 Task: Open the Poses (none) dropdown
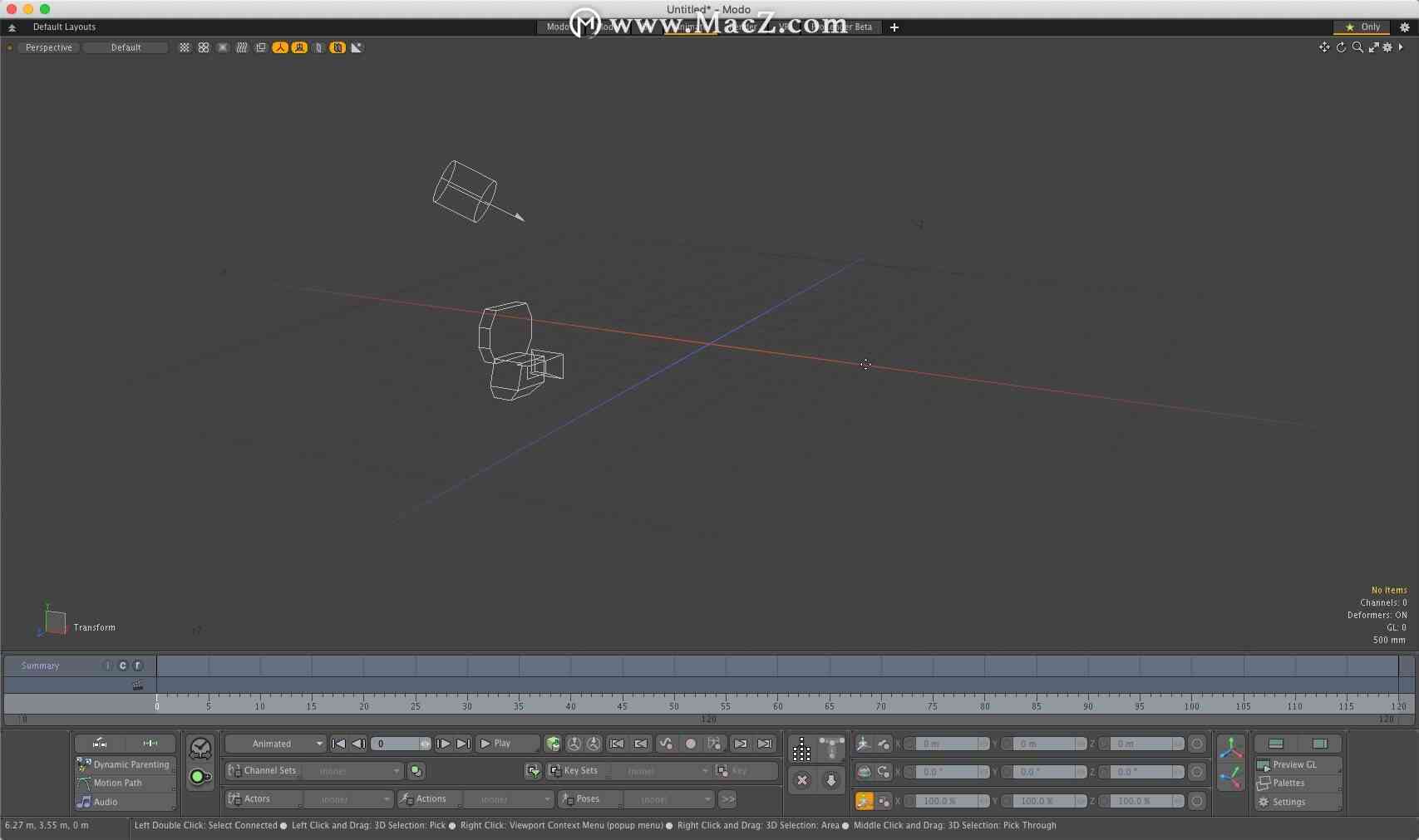668,799
